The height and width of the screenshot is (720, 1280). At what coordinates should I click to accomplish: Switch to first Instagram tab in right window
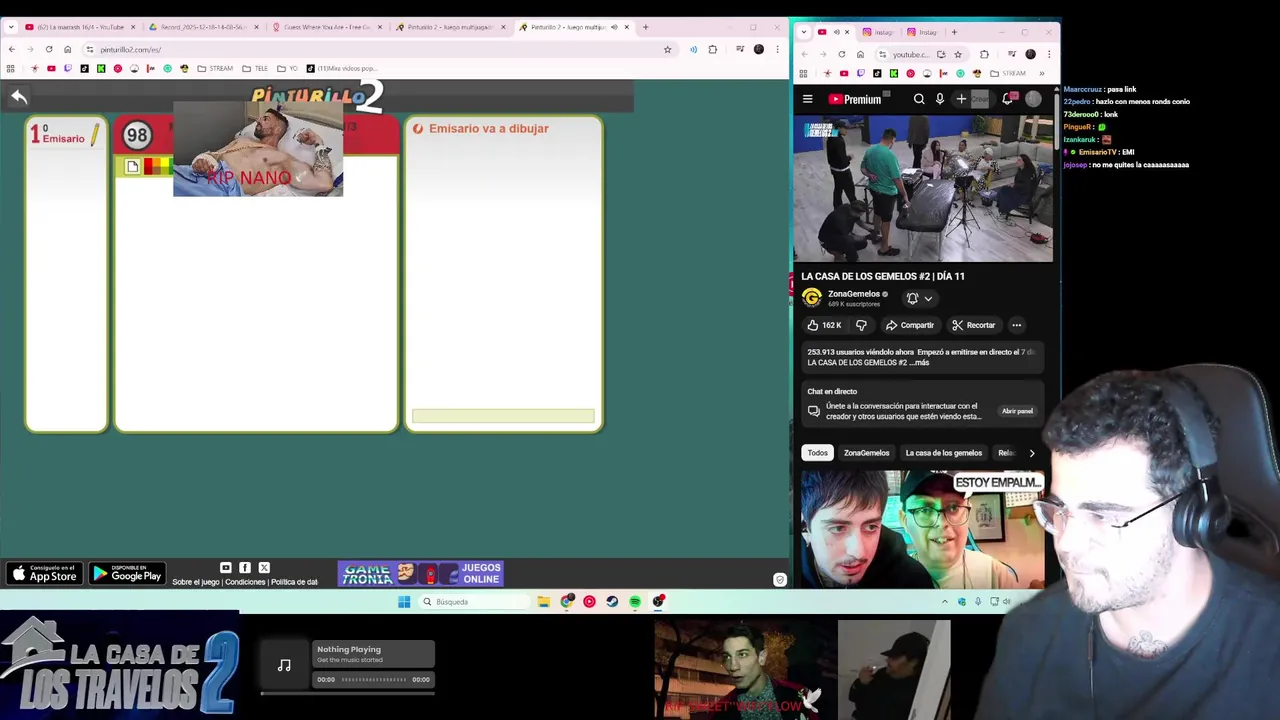click(877, 32)
